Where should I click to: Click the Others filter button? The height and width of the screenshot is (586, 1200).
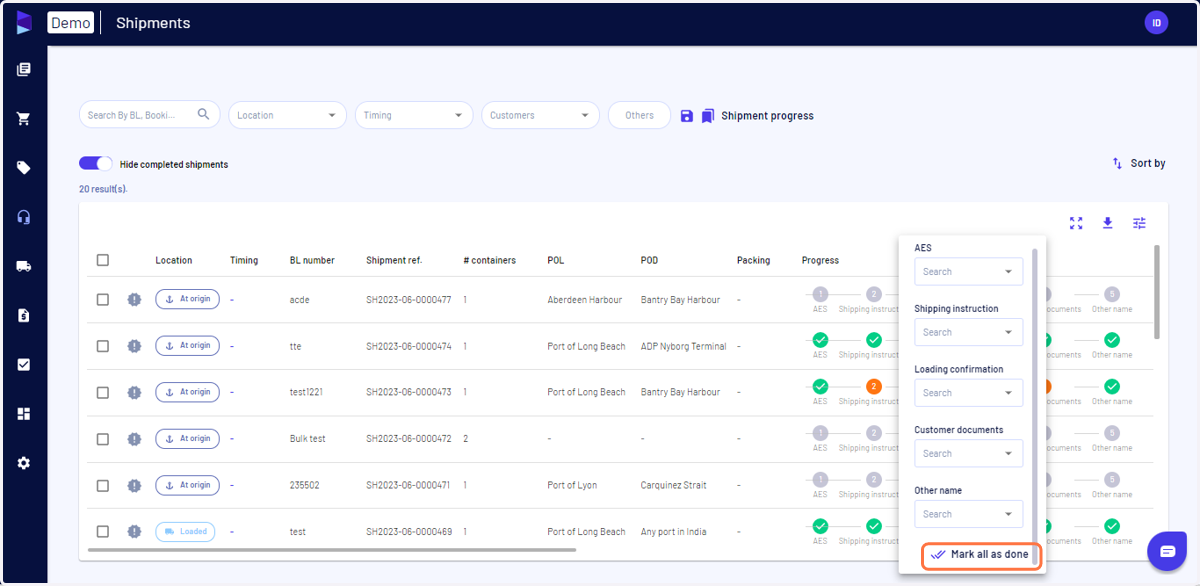639,115
